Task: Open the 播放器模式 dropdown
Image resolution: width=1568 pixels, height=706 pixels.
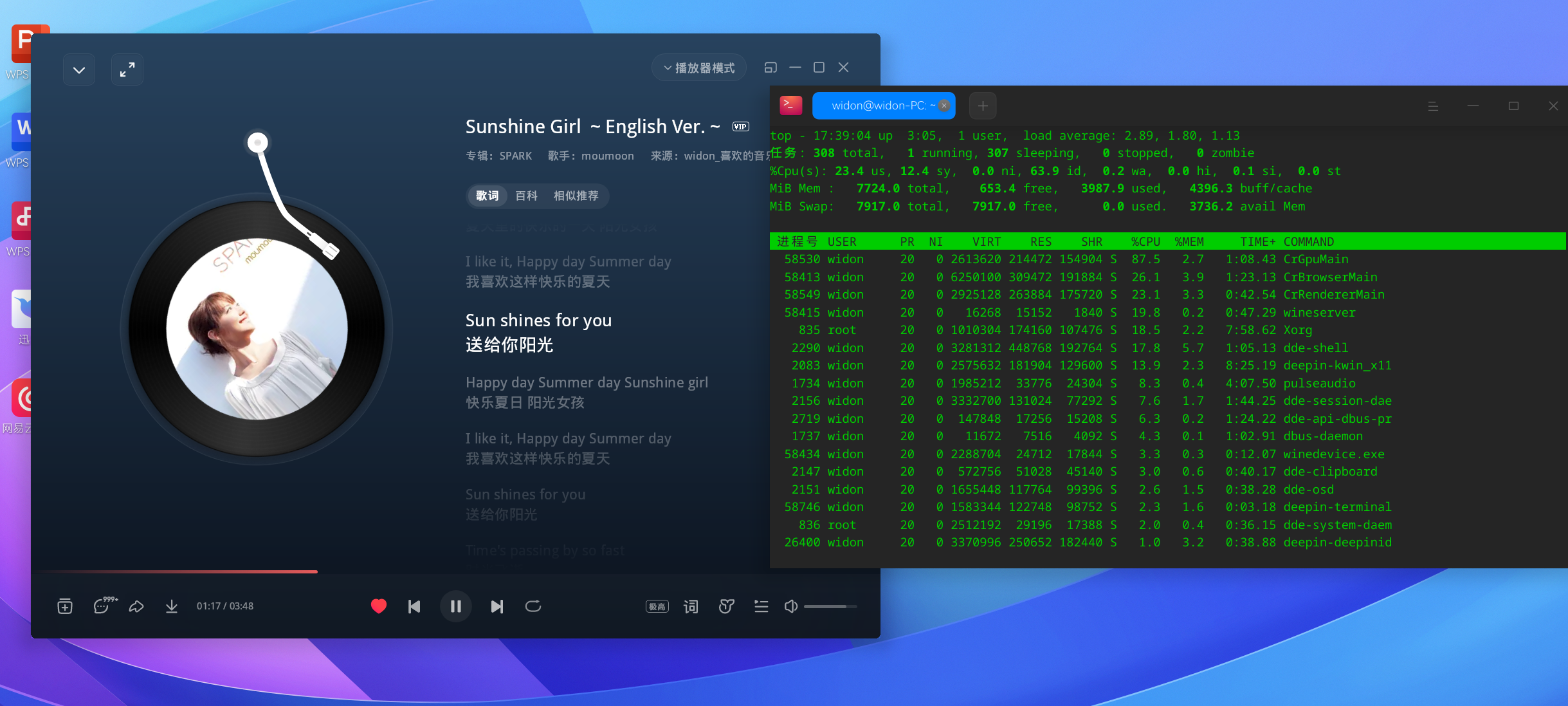Action: click(699, 68)
